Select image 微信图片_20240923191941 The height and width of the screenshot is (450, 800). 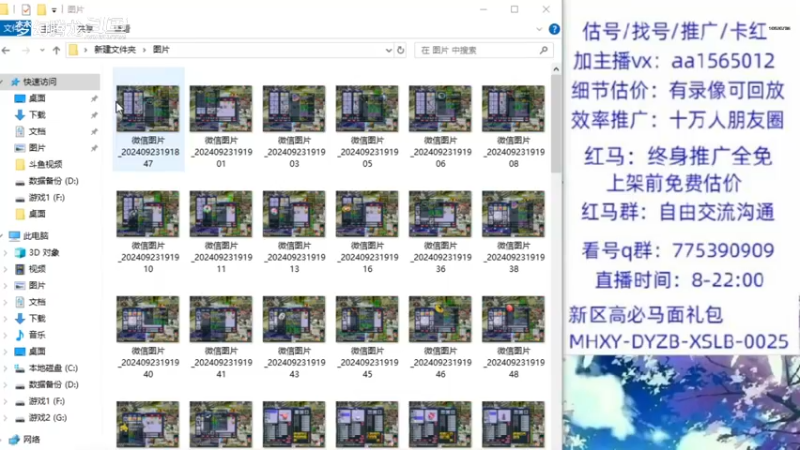(x=221, y=337)
